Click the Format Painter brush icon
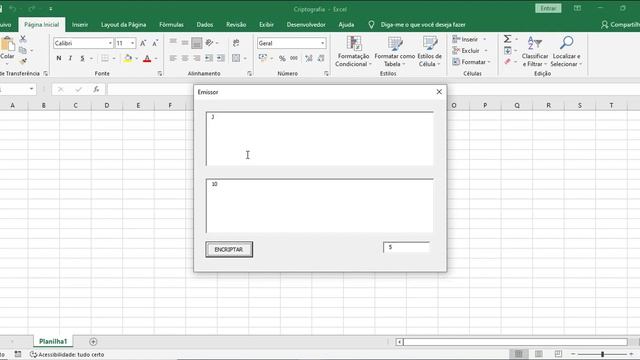Viewport: 640px width, 360px height. click(x=23, y=61)
